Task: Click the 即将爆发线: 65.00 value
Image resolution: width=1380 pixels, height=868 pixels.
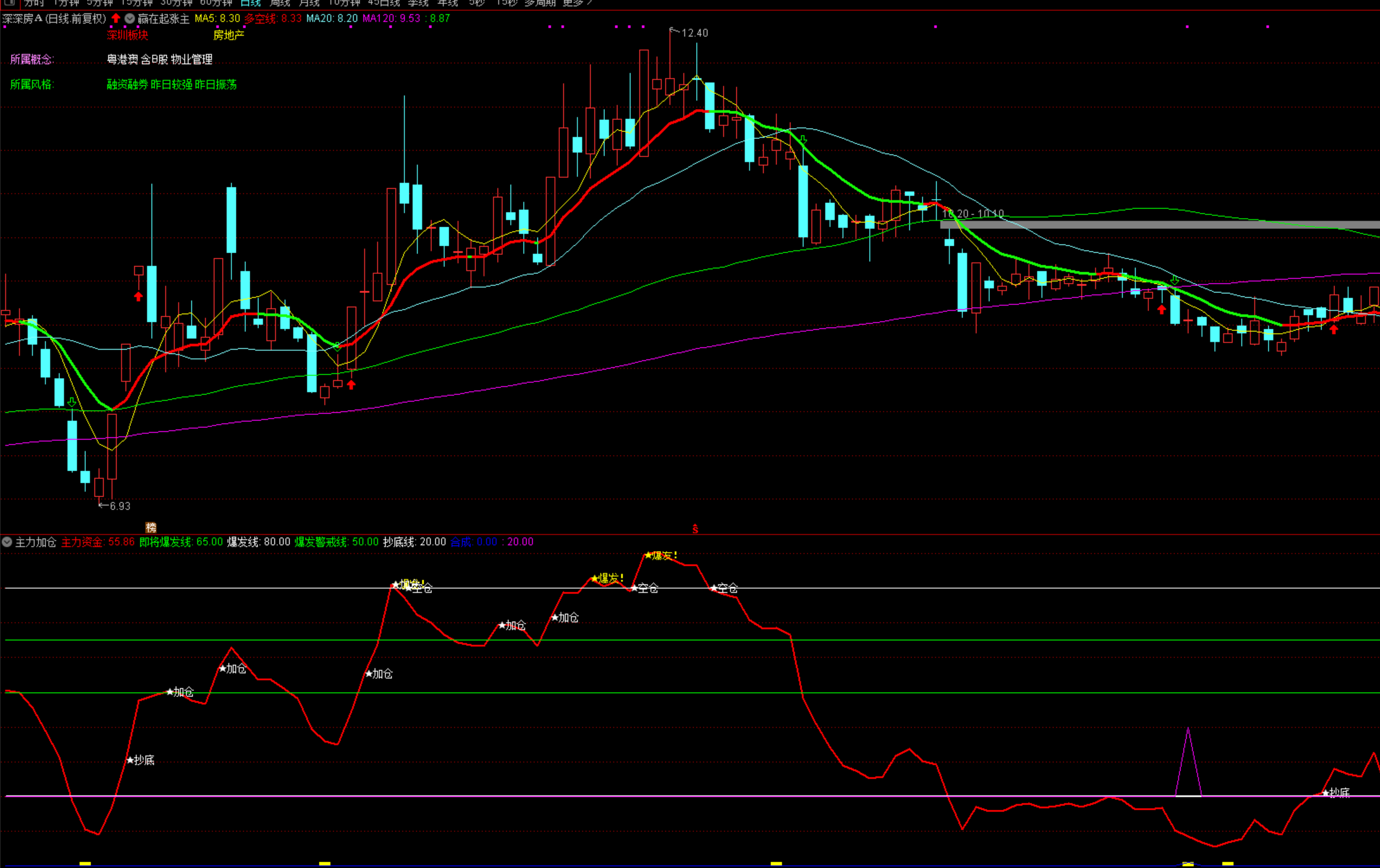Action: click(181, 542)
